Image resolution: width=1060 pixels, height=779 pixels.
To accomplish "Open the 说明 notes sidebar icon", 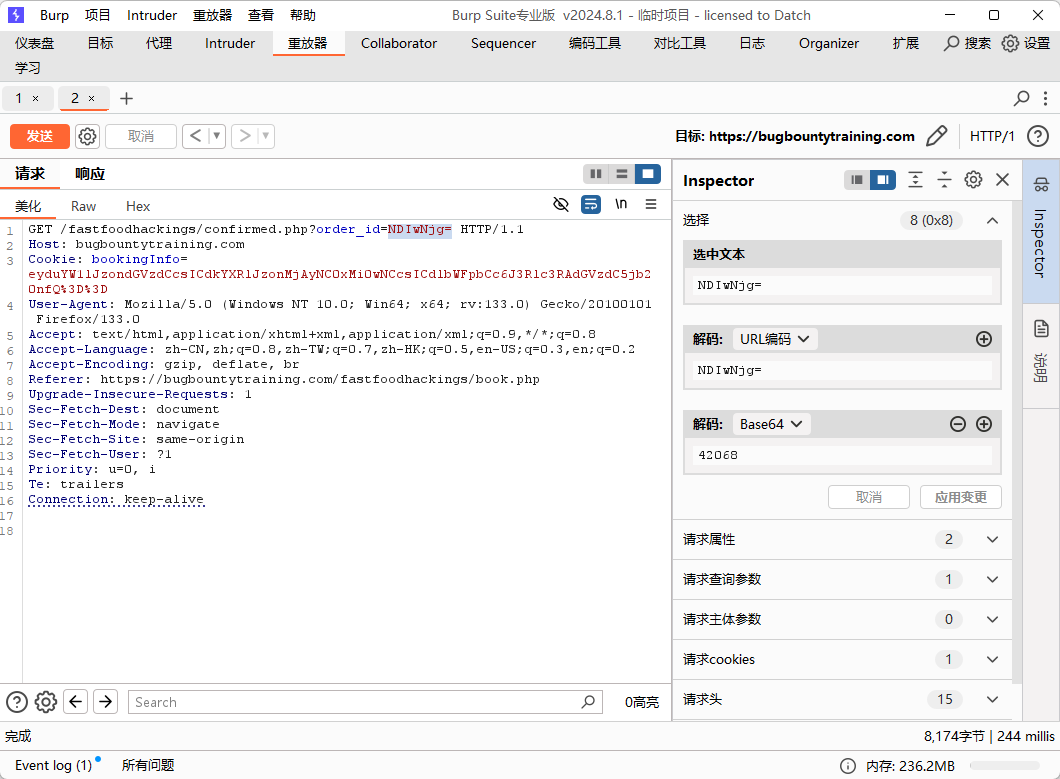I will [x=1041, y=329].
